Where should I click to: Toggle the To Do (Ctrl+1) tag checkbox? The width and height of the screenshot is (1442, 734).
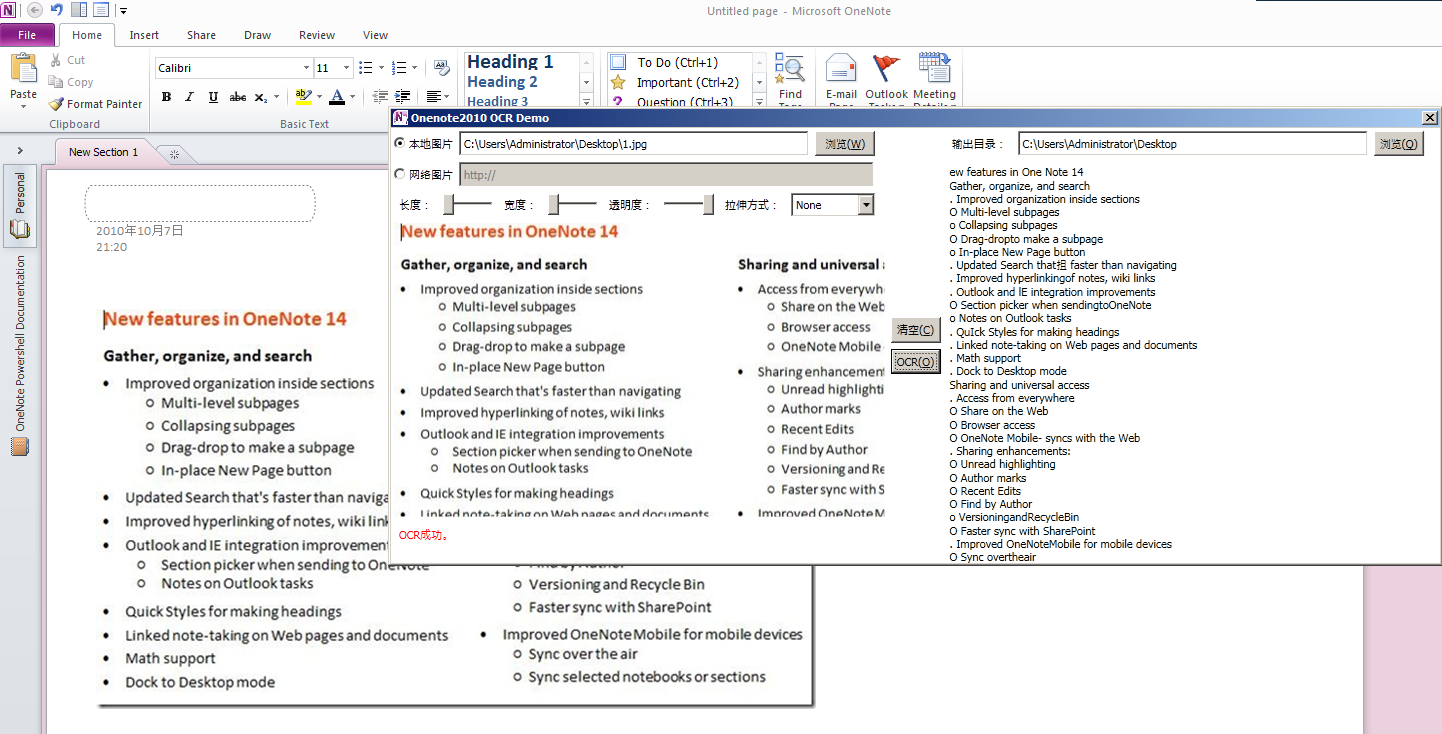(x=618, y=62)
